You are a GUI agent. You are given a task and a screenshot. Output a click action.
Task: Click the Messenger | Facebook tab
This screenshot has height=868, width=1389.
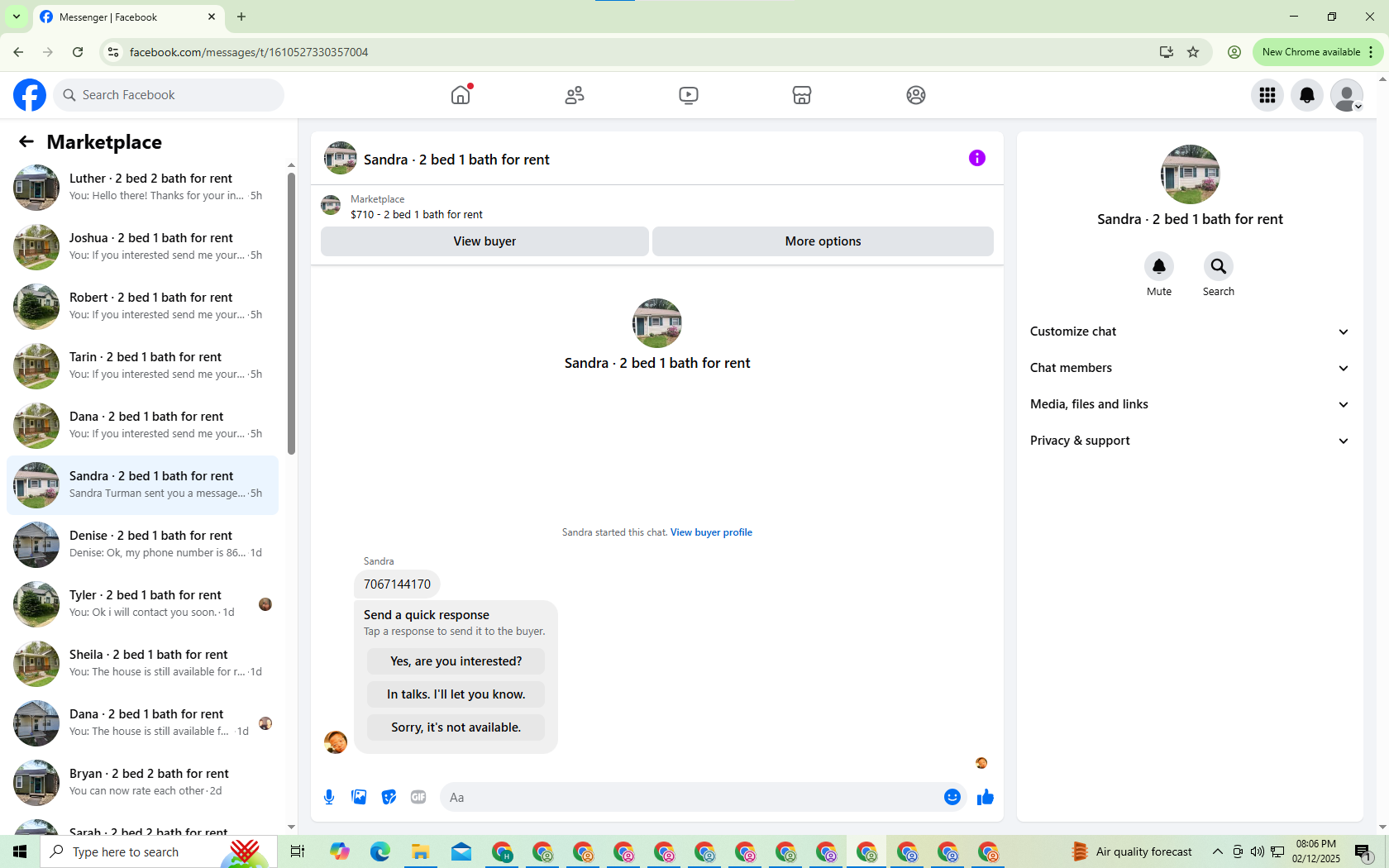pyautogui.click(x=128, y=17)
